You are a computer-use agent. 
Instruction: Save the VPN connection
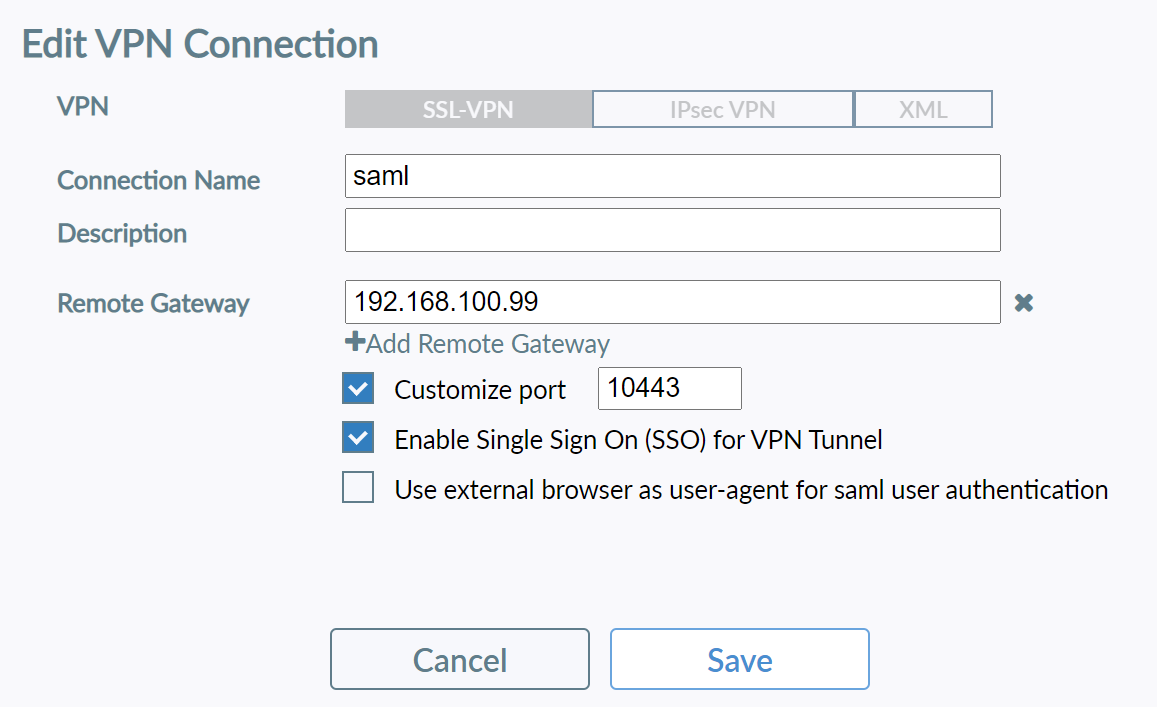click(x=739, y=660)
